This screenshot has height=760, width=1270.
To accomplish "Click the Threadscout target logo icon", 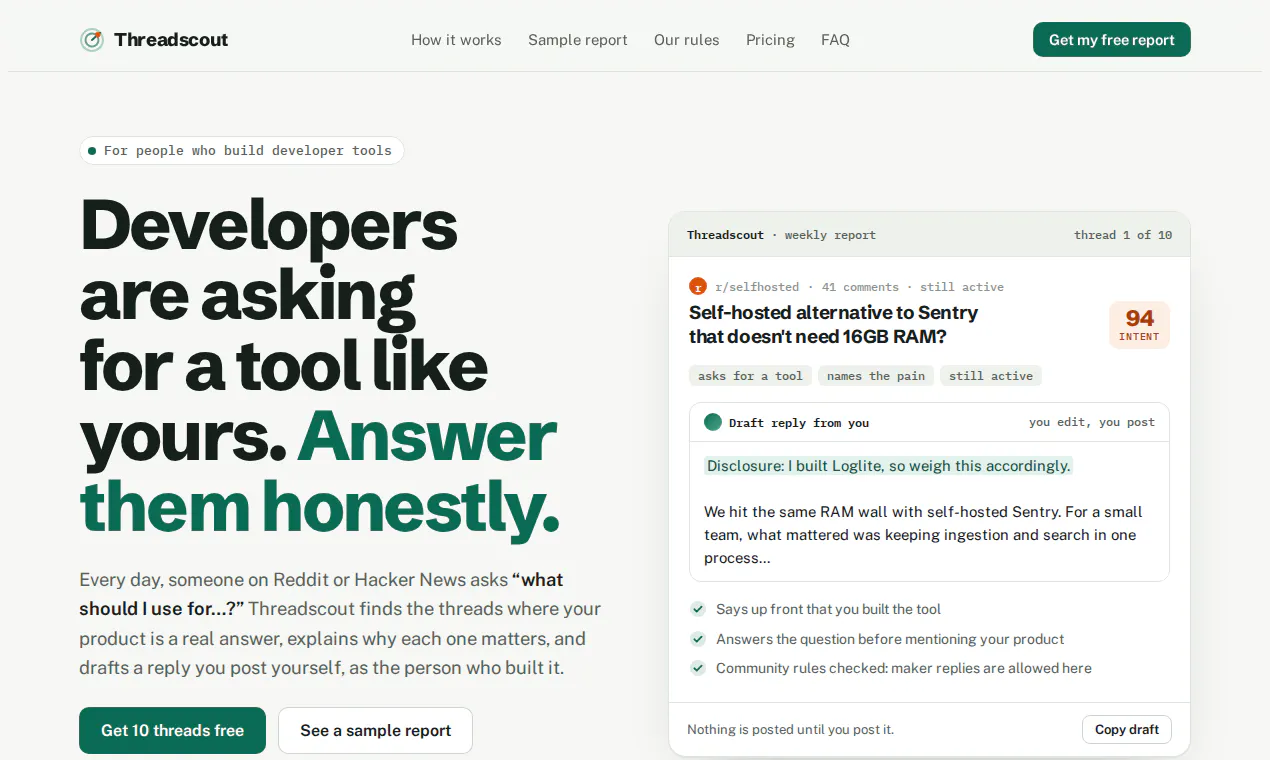I will pos(92,40).
